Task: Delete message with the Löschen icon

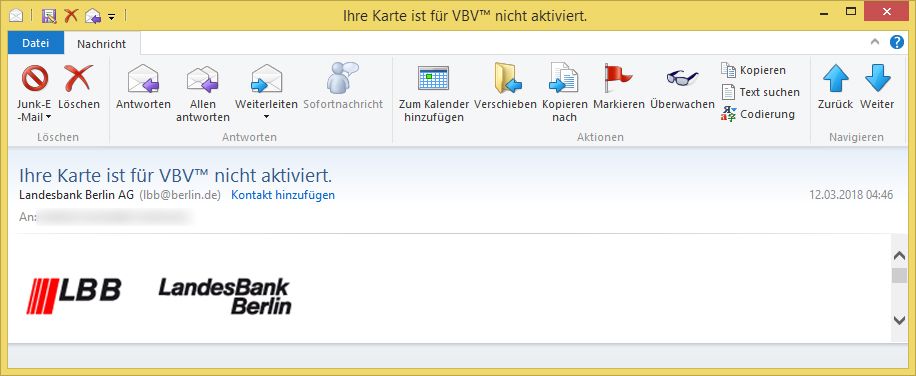Action: click(x=78, y=78)
